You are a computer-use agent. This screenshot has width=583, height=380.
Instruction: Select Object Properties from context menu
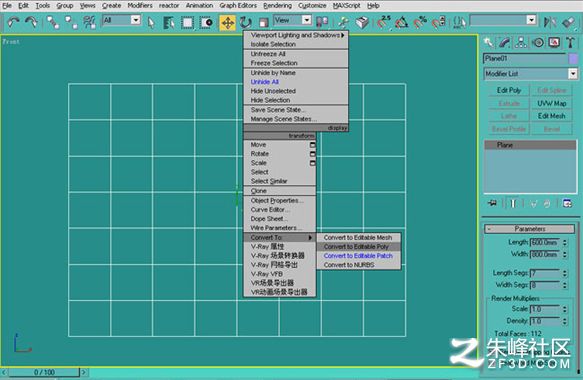(280, 200)
